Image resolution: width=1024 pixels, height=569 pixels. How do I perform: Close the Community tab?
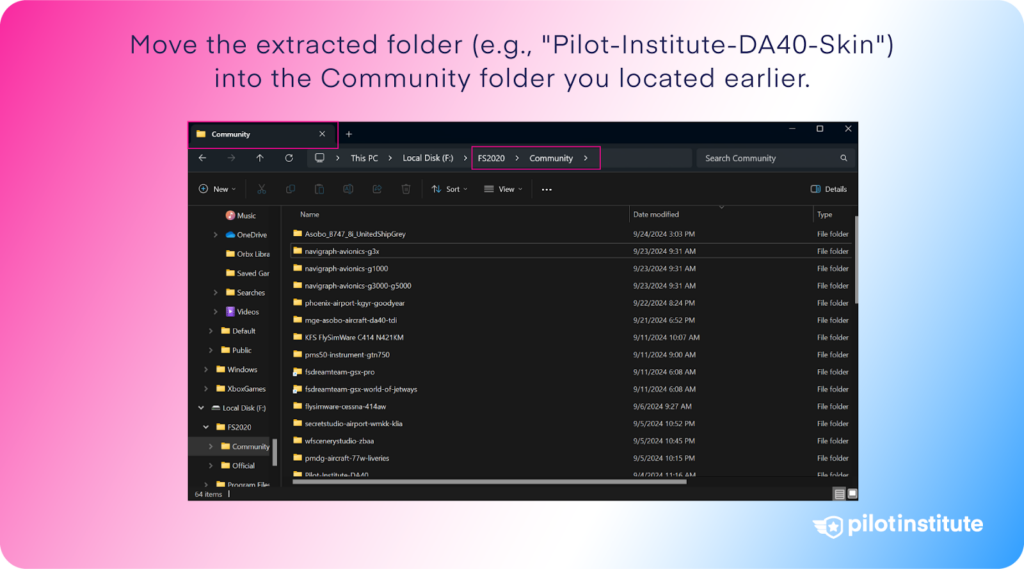coord(322,134)
